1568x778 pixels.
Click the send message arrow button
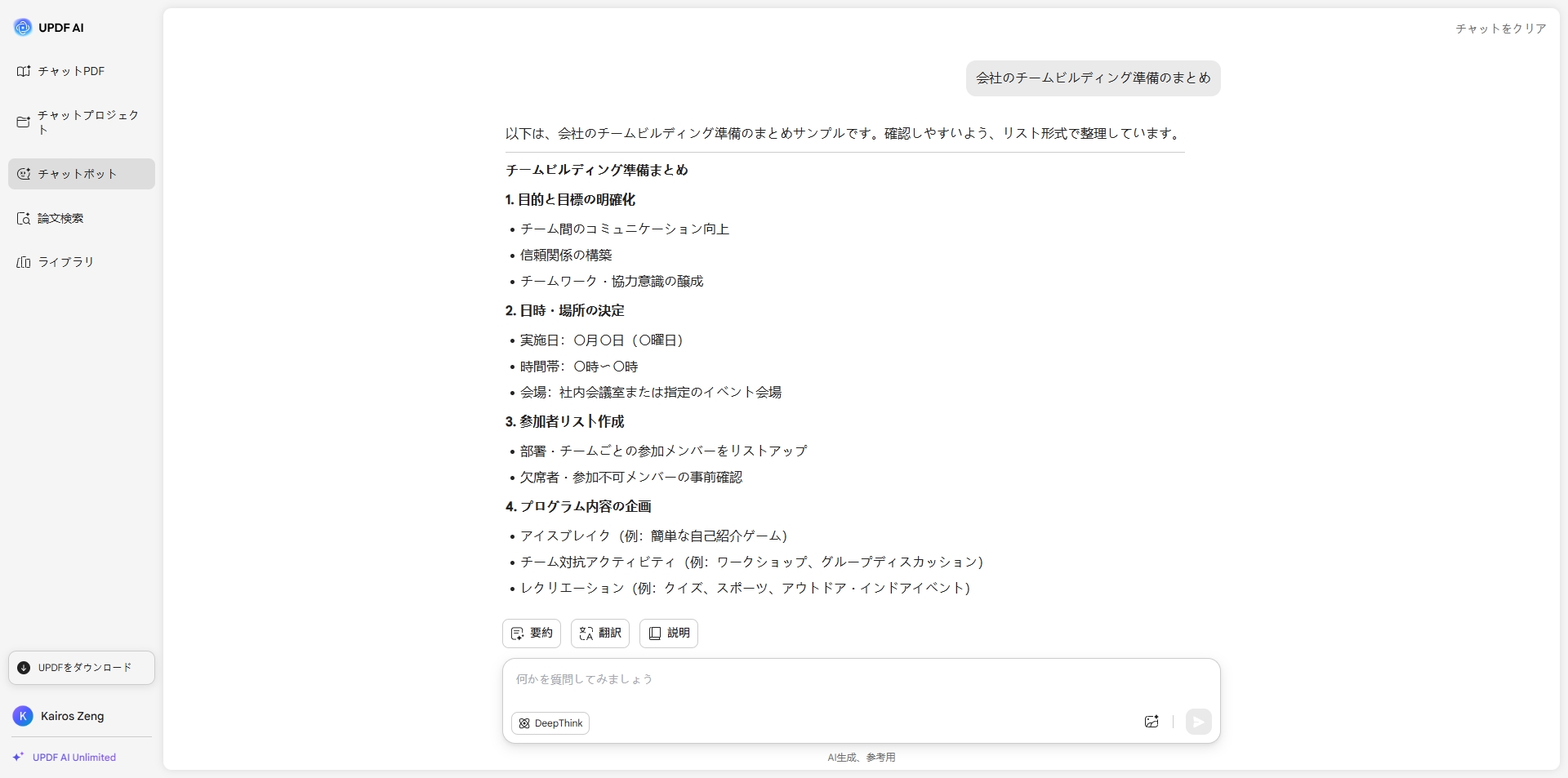(x=1198, y=722)
